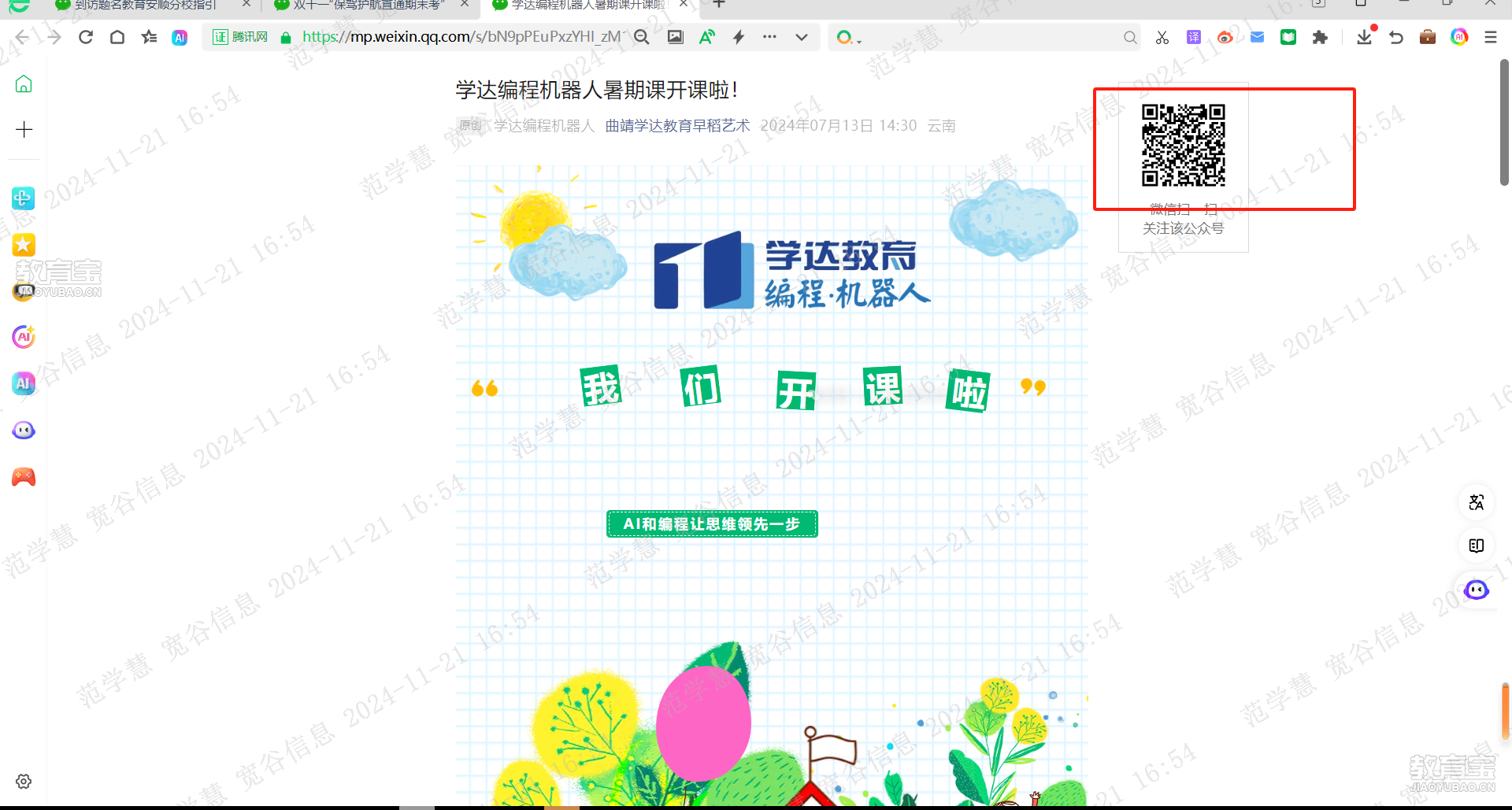Click the zoom magnifier in address bar
Viewport: 1512px width, 810px height.
click(x=642, y=37)
